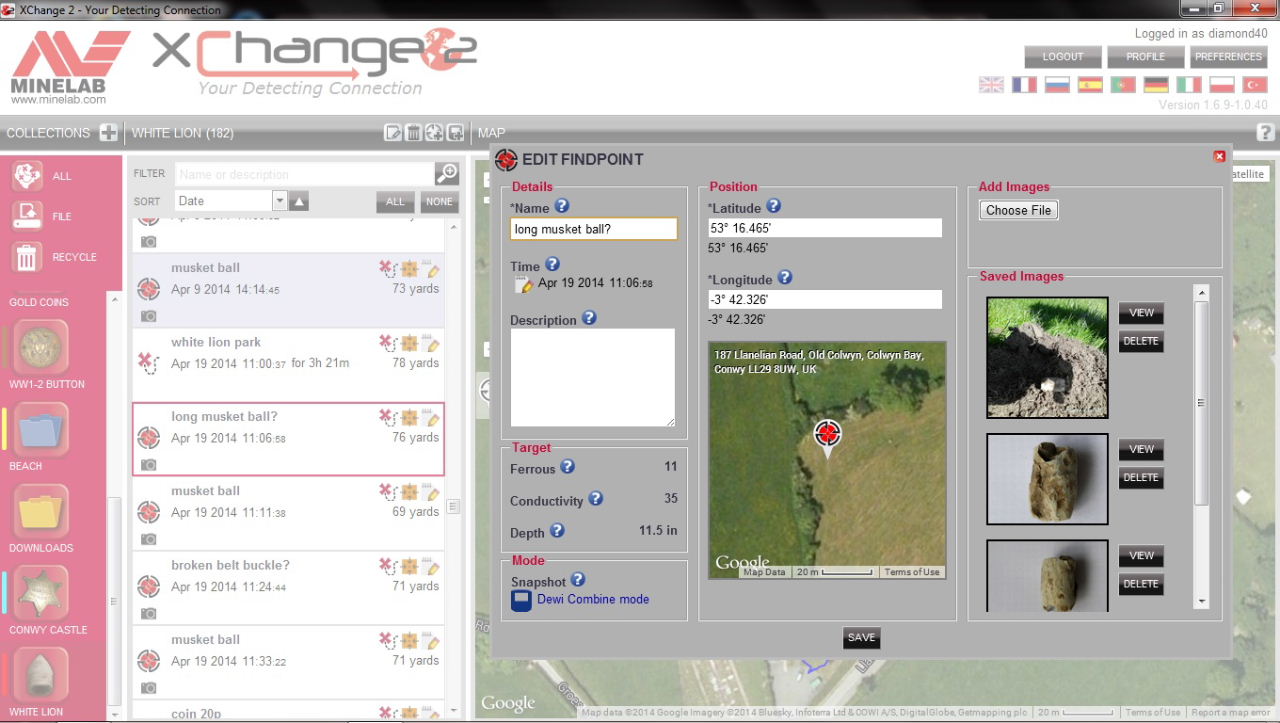The image size is (1280, 723).
Task: Click Report a map error link
Action: click(x=1232, y=713)
